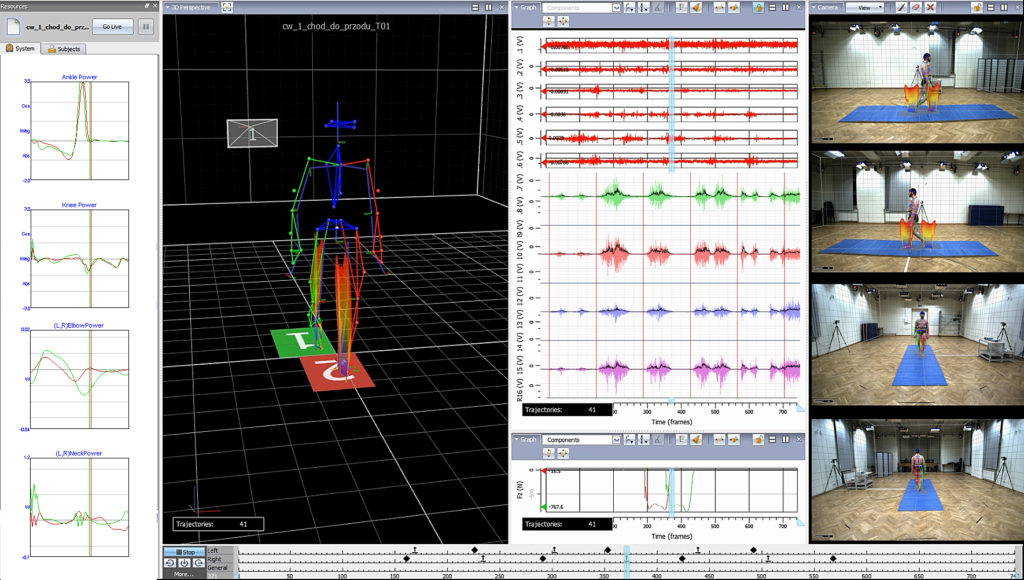The height and width of the screenshot is (580, 1024).
Task: Select the (L,R)ElbowPower graph
Action: pyautogui.click(x=79, y=377)
